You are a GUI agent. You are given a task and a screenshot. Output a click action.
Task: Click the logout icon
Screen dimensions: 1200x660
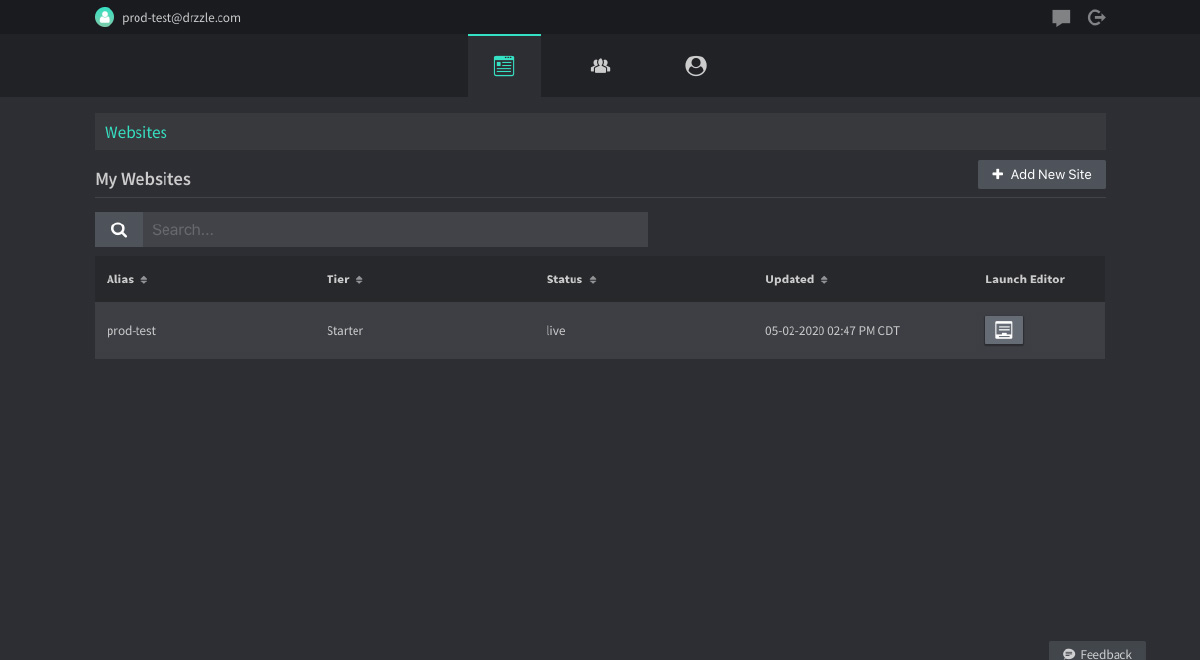(1096, 17)
